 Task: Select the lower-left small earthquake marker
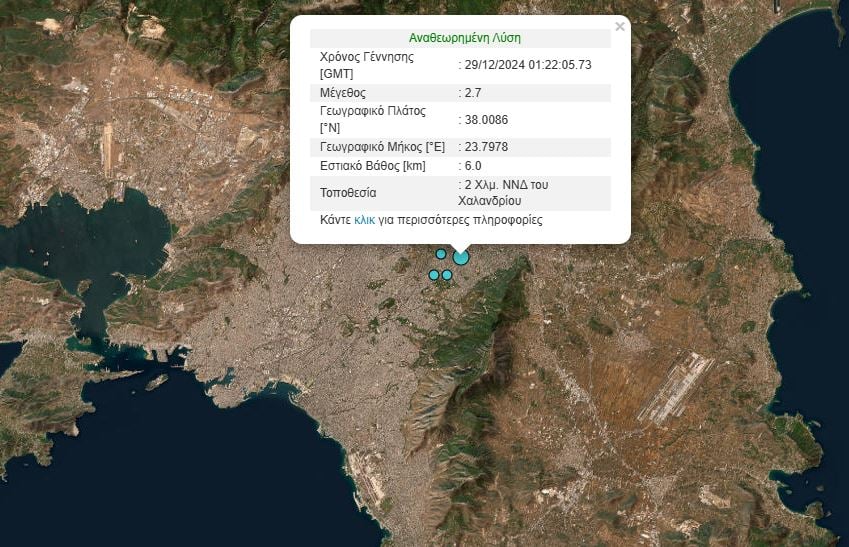[434, 275]
